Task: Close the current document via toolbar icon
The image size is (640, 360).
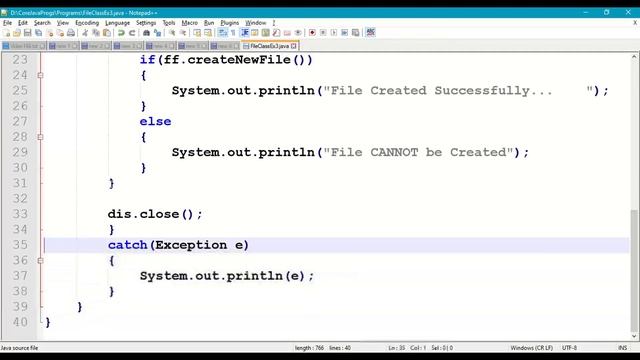Action: (49, 33)
